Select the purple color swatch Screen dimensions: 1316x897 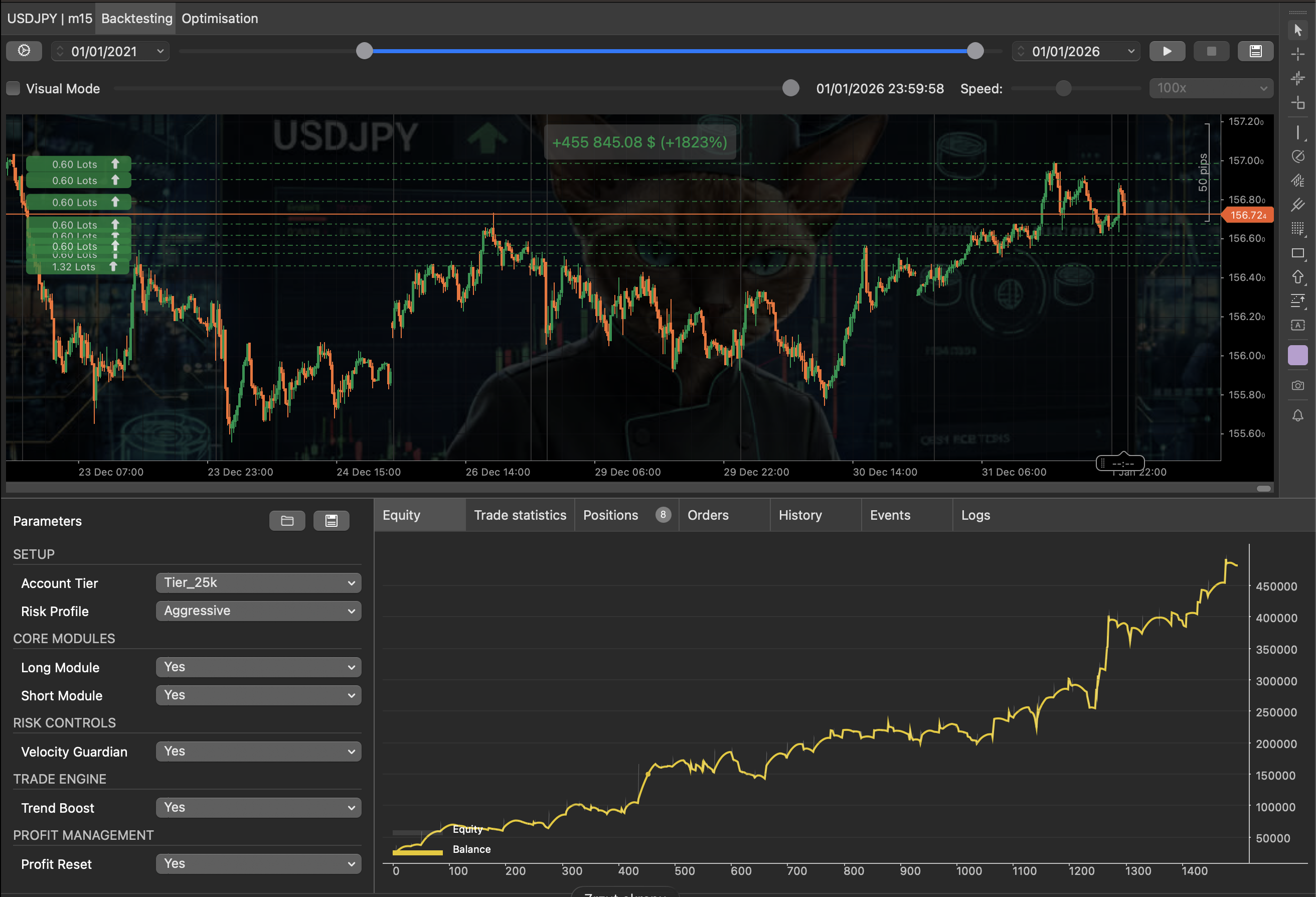(1298, 355)
